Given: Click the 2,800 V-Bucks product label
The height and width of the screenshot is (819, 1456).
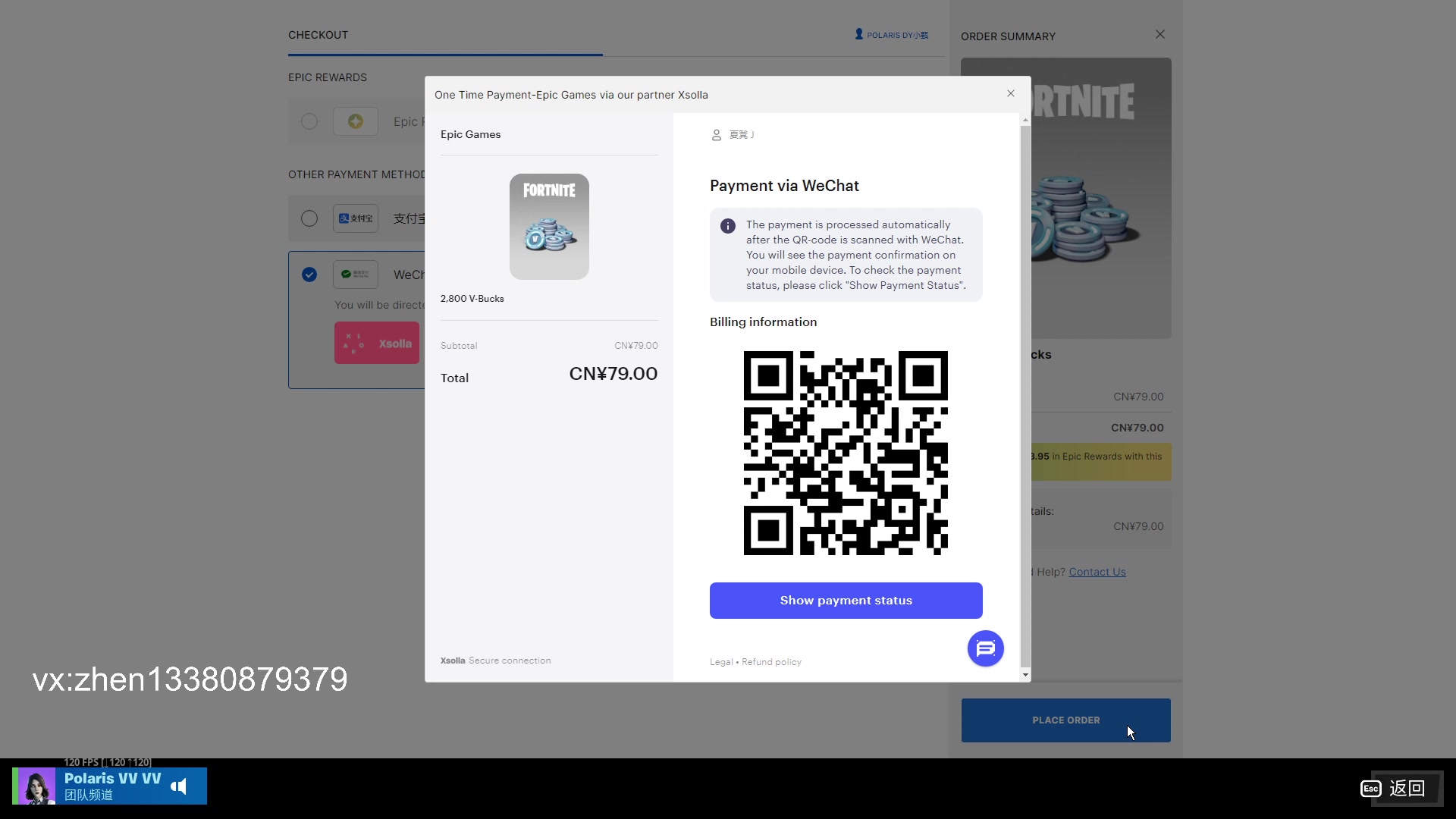Looking at the screenshot, I should [x=472, y=299].
